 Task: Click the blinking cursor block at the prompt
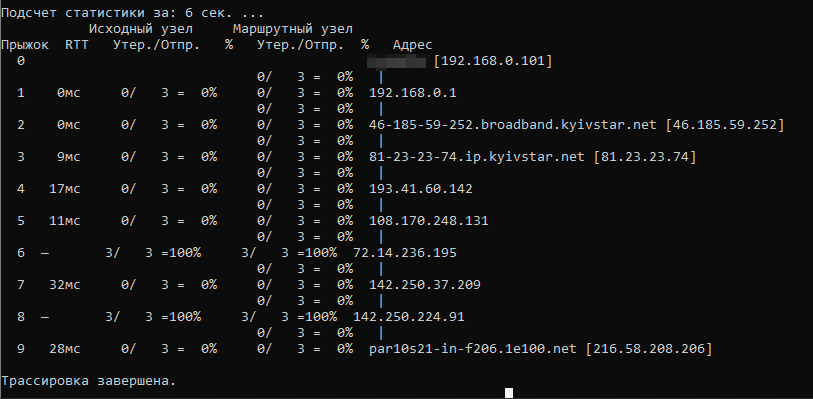[509, 393]
